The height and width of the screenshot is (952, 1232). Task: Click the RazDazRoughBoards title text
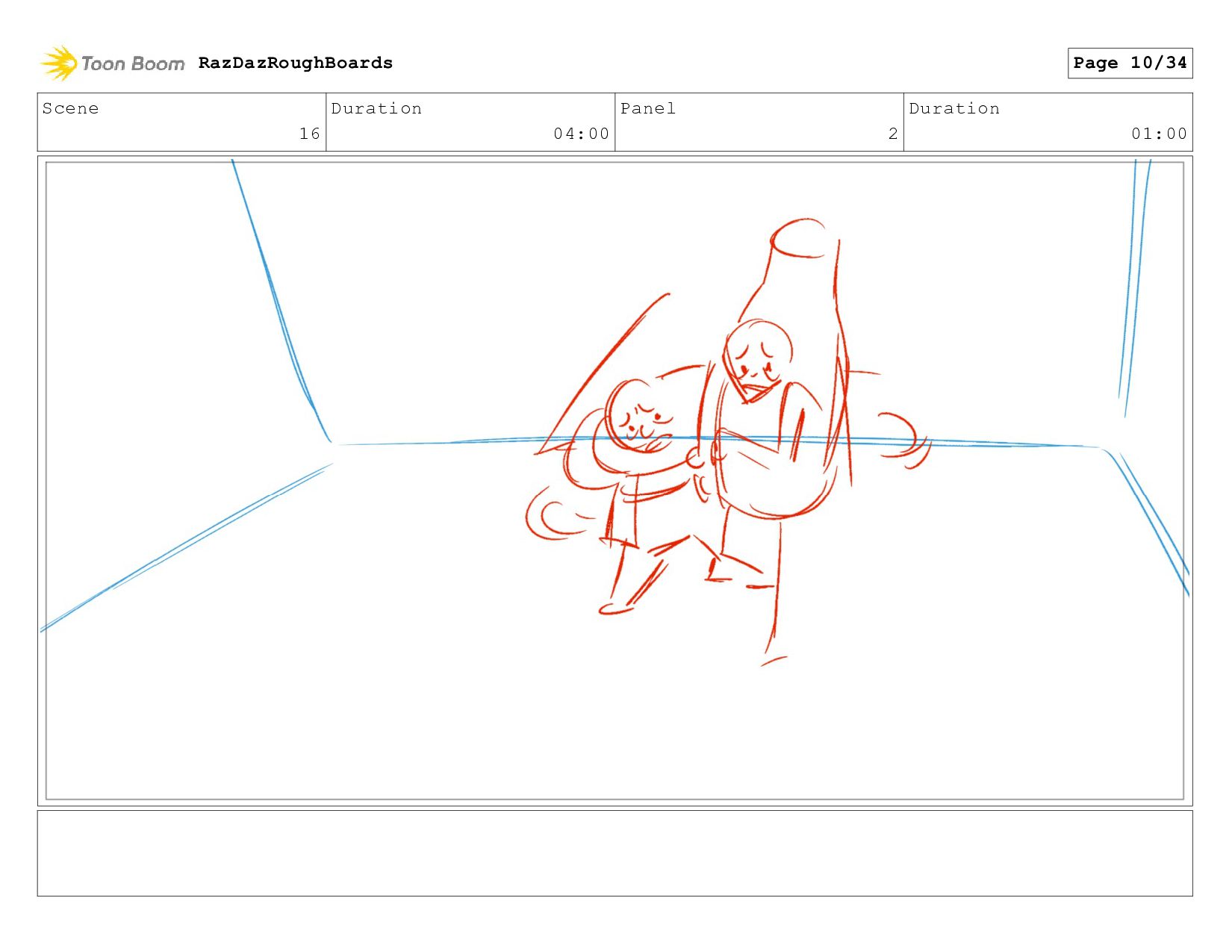(296, 63)
